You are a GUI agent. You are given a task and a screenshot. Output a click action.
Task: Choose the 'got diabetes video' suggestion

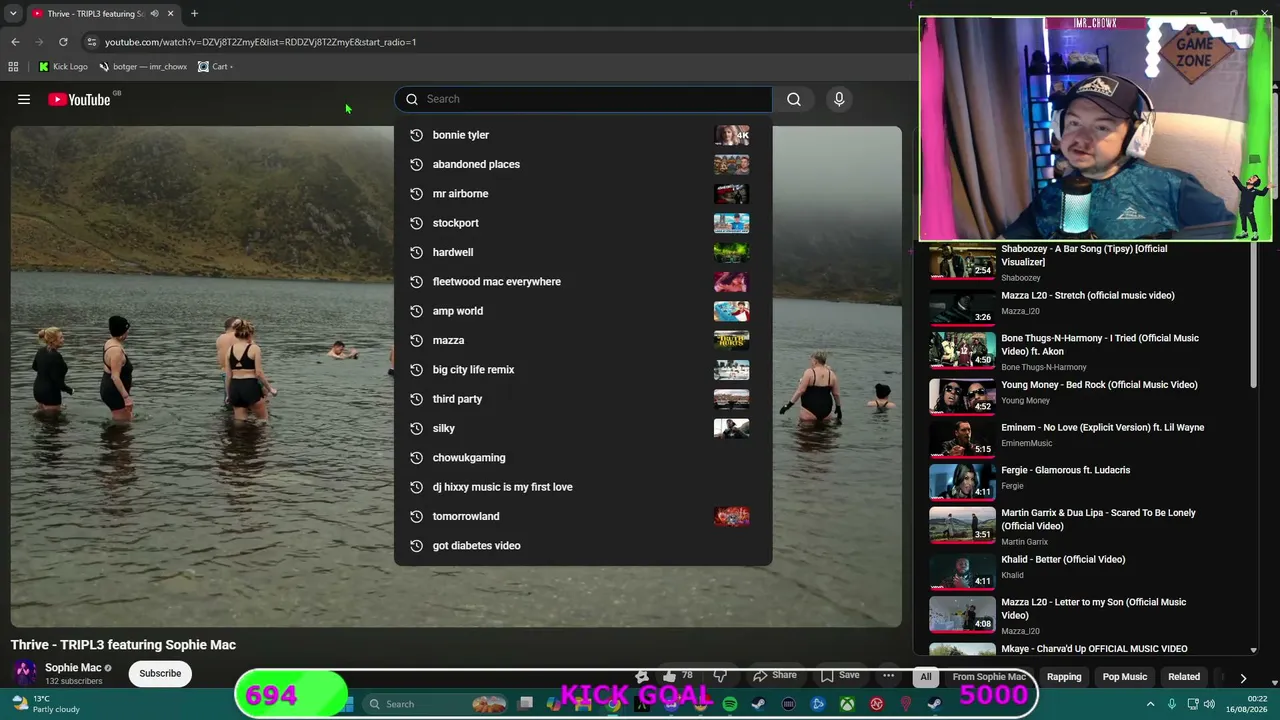[x=583, y=545]
